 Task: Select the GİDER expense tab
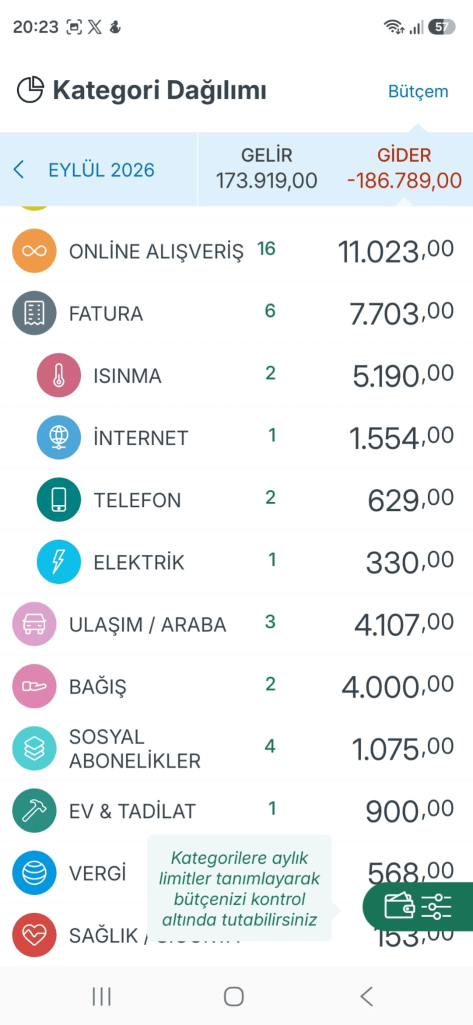404,168
